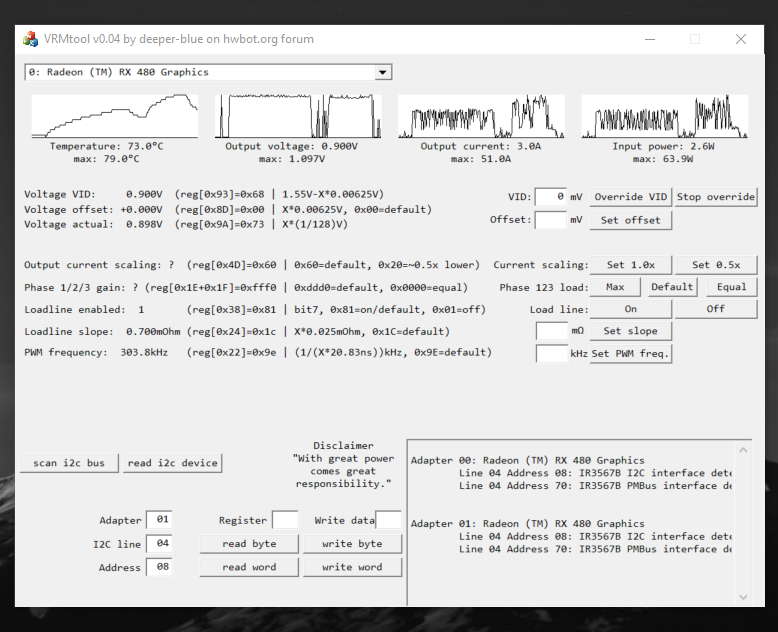
Task: Click the Set slope button
Action: (631, 331)
